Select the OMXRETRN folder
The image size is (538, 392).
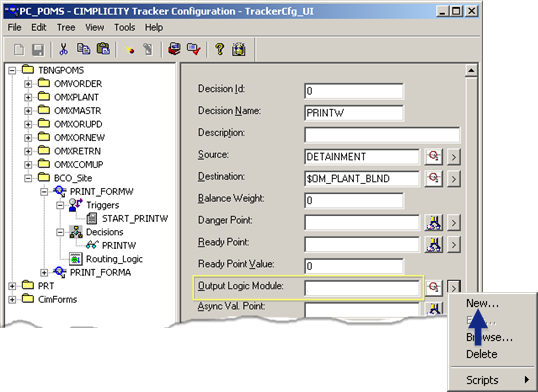coord(77,151)
